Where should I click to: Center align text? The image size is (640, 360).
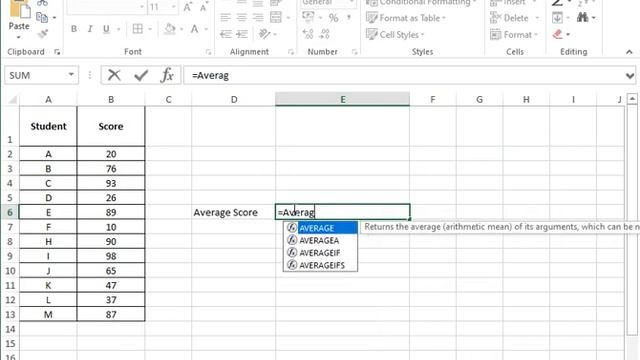coord(242,18)
